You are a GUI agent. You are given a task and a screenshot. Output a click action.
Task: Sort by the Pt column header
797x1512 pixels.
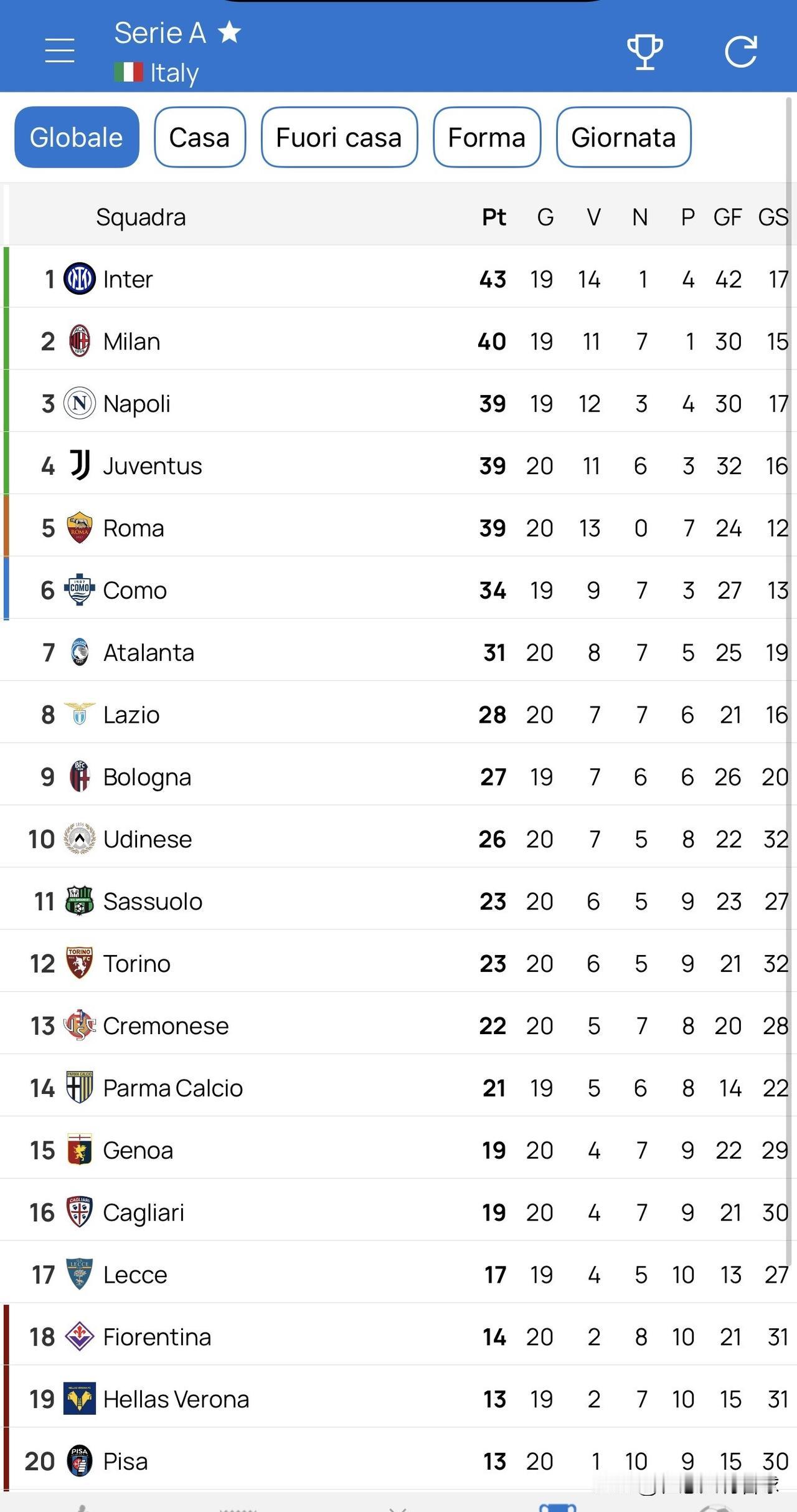point(494,217)
